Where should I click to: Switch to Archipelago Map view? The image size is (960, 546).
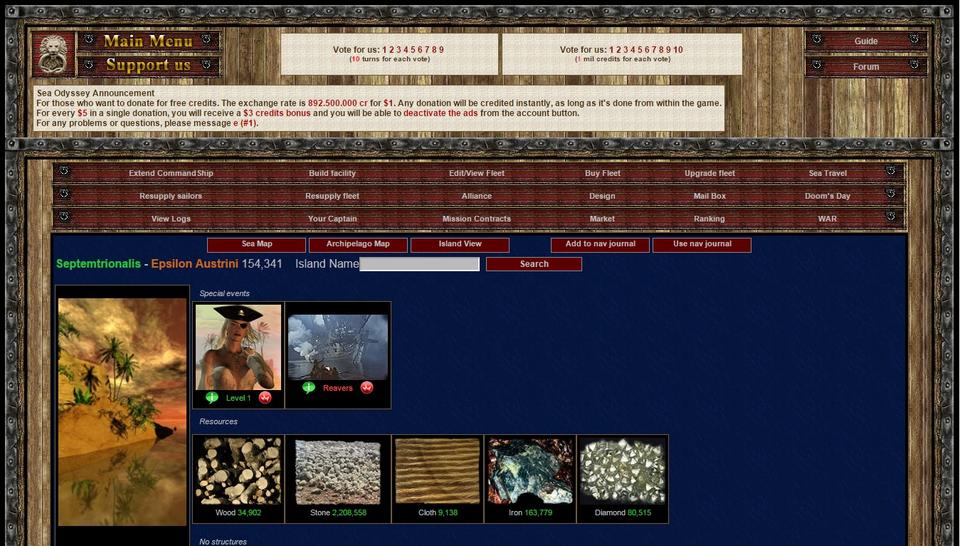pos(358,245)
